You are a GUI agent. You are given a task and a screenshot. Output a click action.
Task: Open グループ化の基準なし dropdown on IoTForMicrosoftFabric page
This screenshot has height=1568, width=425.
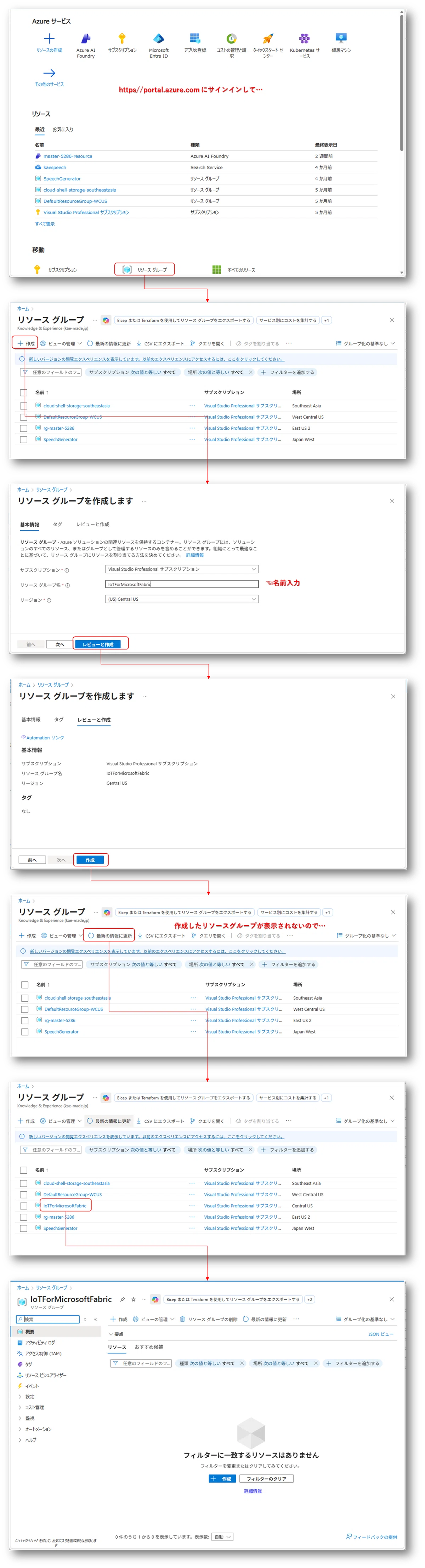pos(365,1319)
